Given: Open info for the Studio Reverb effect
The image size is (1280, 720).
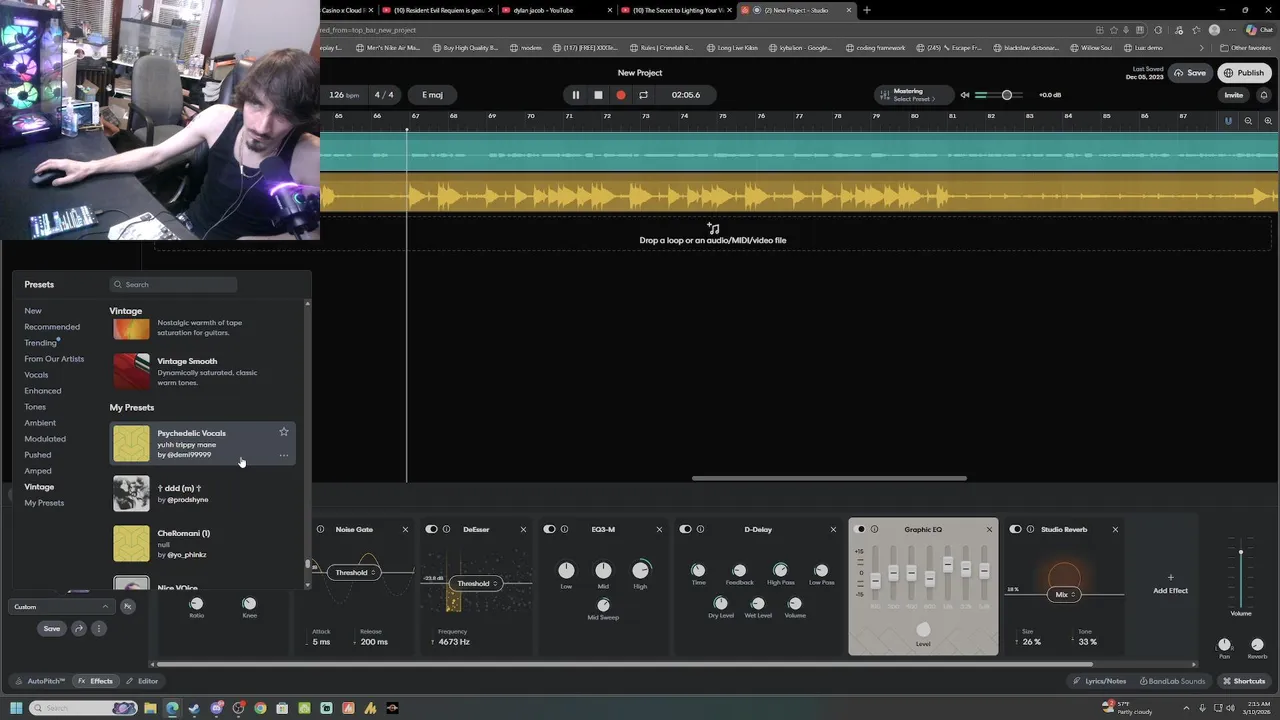Looking at the screenshot, I should (1030, 529).
